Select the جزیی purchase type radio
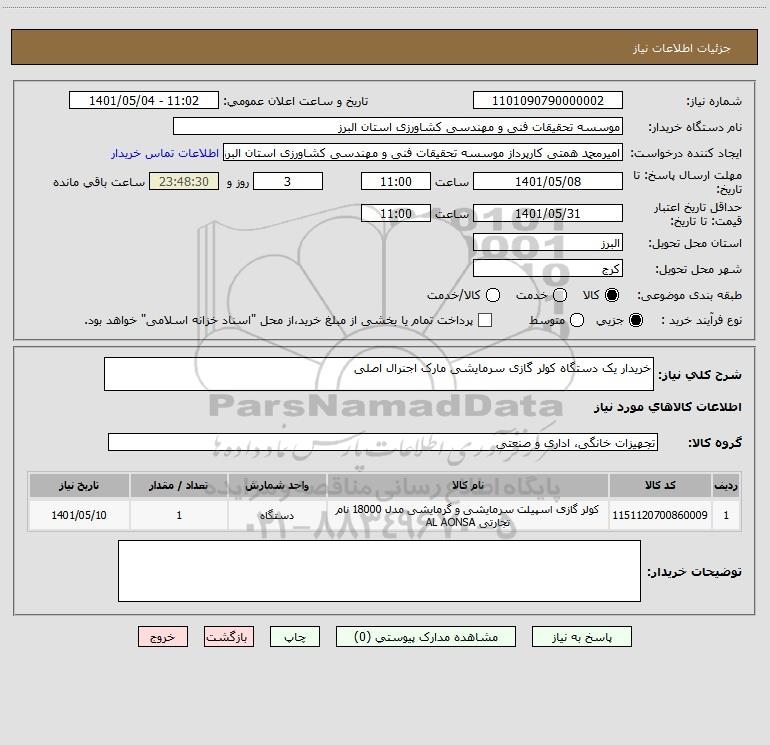The height and width of the screenshot is (745, 770). (635, 320)
